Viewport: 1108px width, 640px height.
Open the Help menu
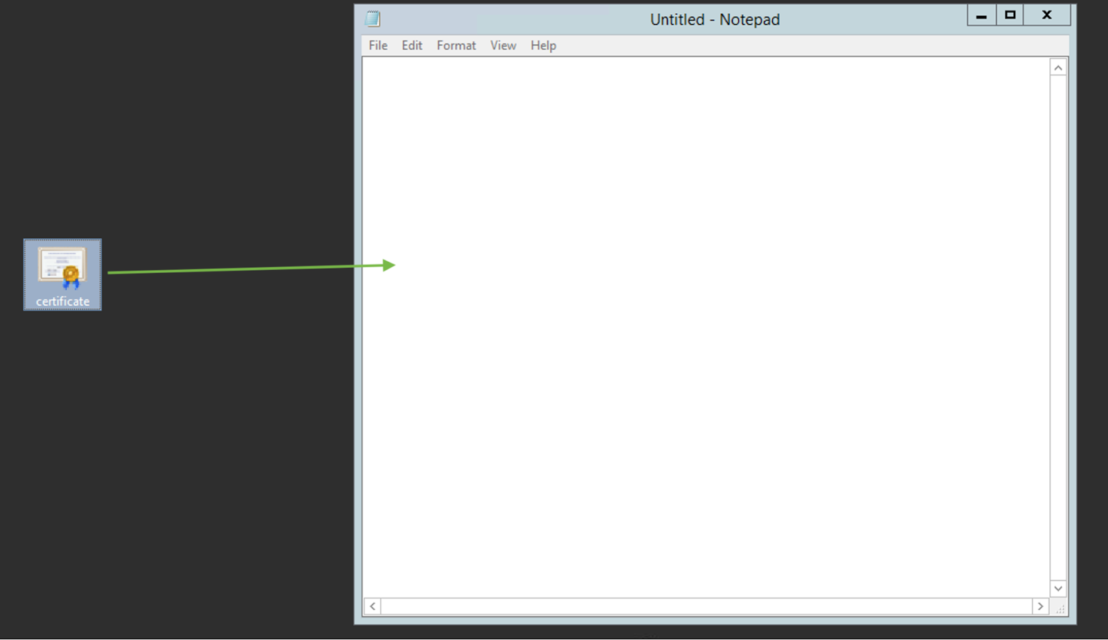pyautogui.click(x=543, y=45)
